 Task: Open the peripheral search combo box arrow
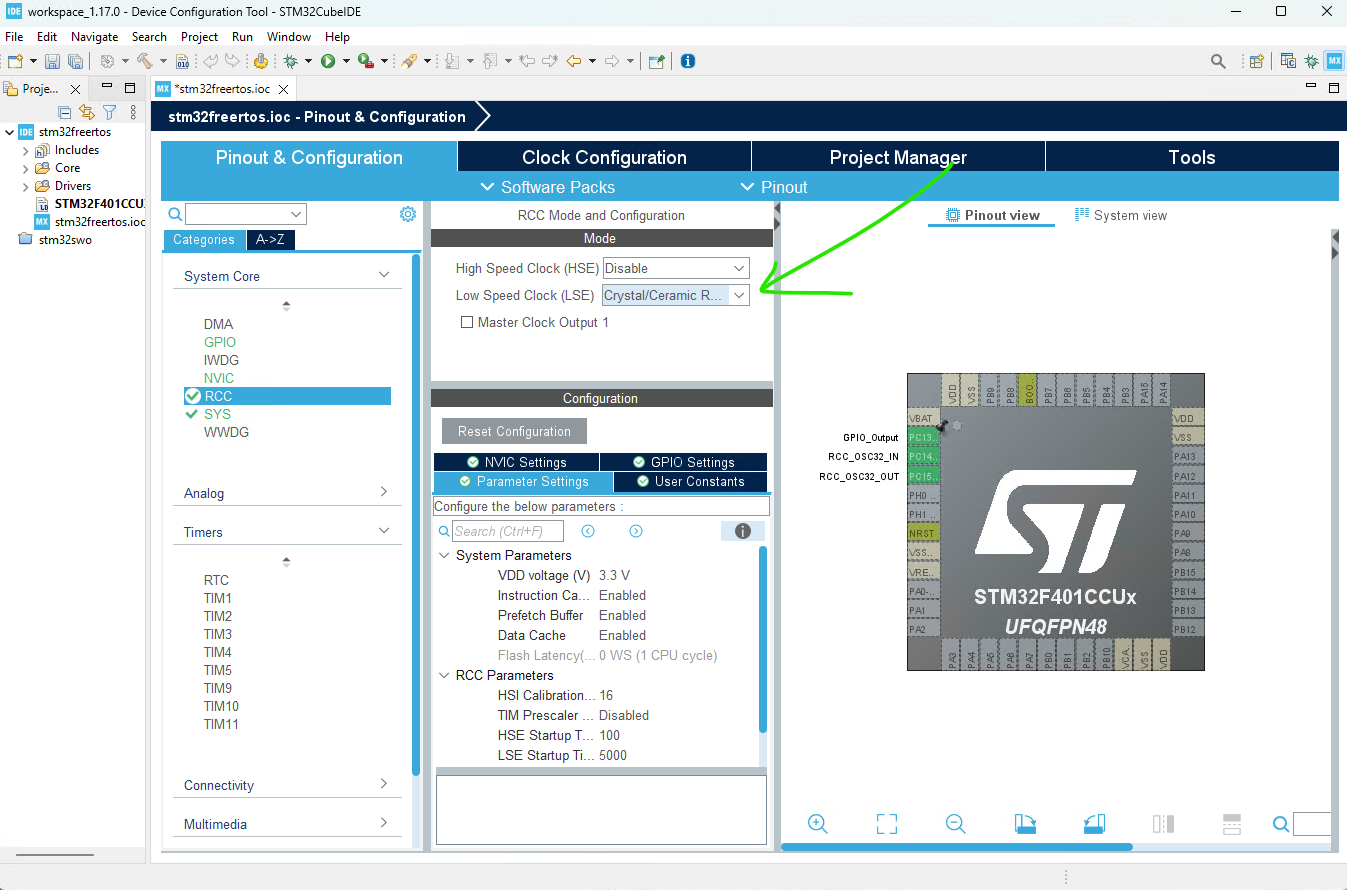[x=296, y=214]
